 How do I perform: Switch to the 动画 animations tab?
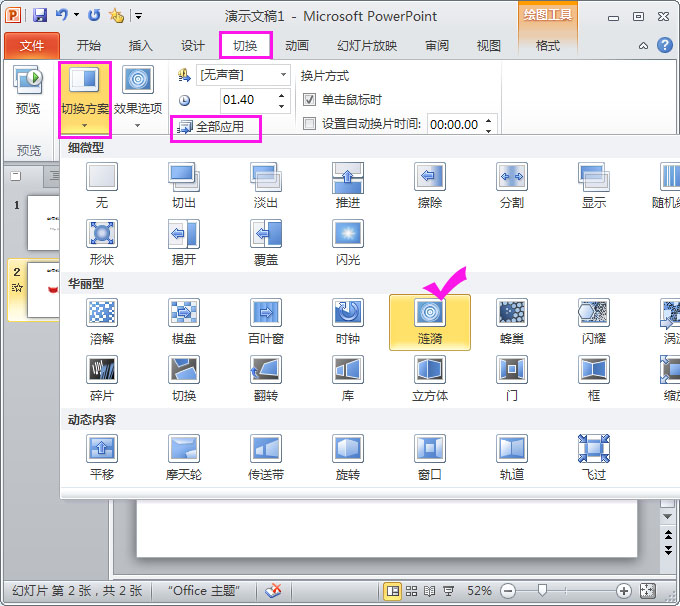click(297, 45)
